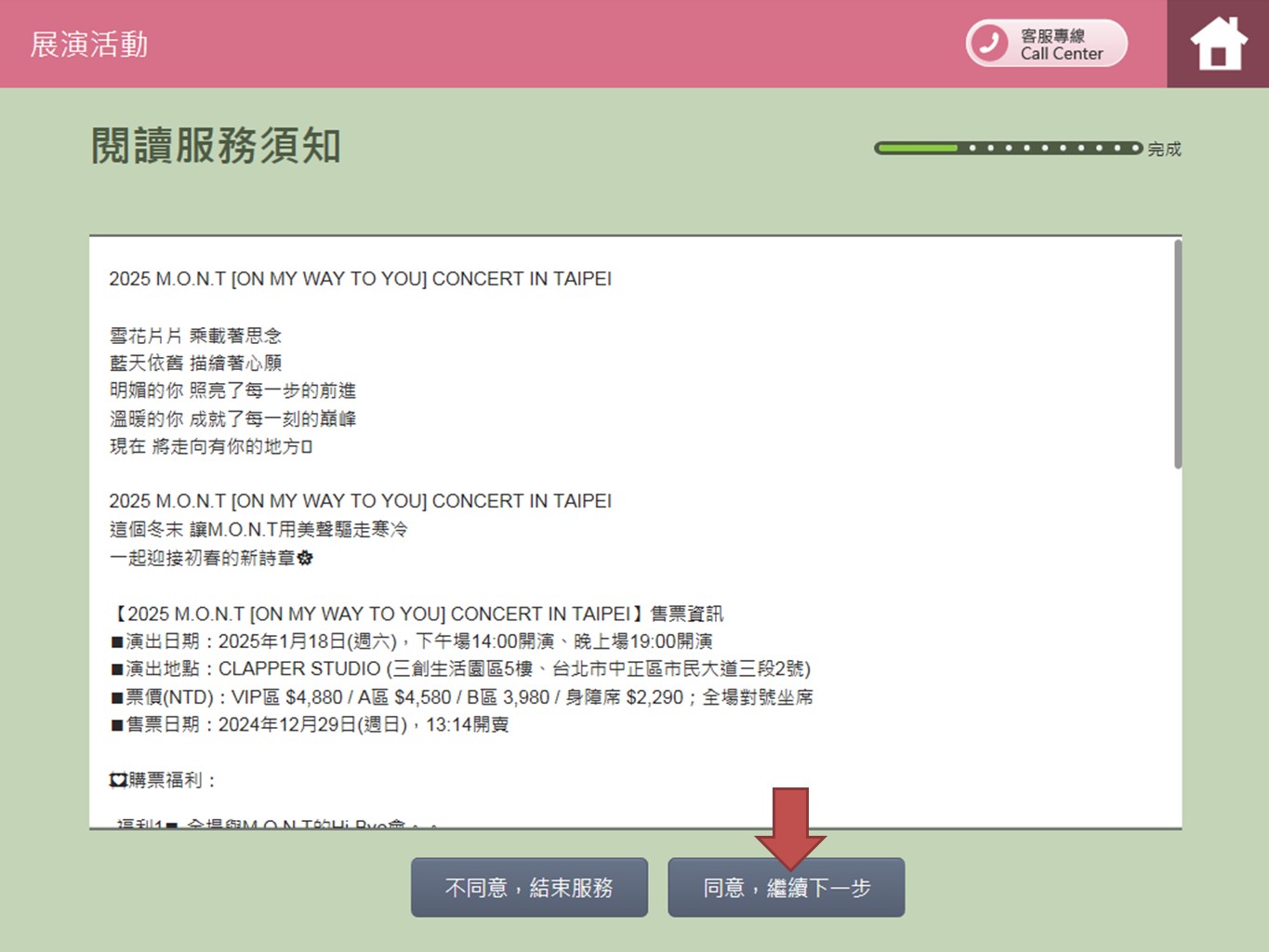Click the 雪花片片 乘載著思念 text line
The width and height of the screenshot is (1269, 952).
click(x=195, y=336)
